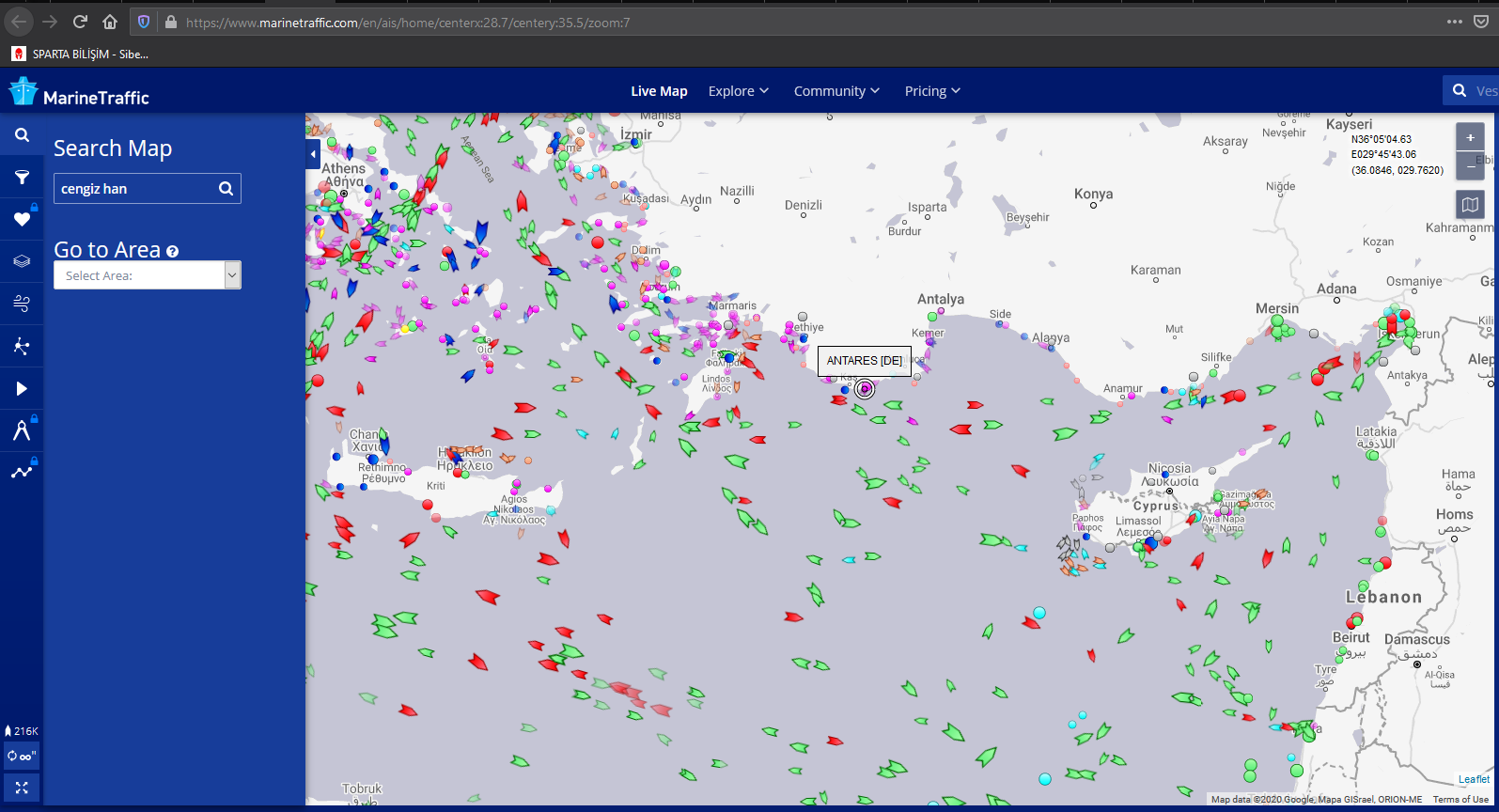Click the Konya city label on map
The image size is (1499, 812).
tap(1093, 194)
